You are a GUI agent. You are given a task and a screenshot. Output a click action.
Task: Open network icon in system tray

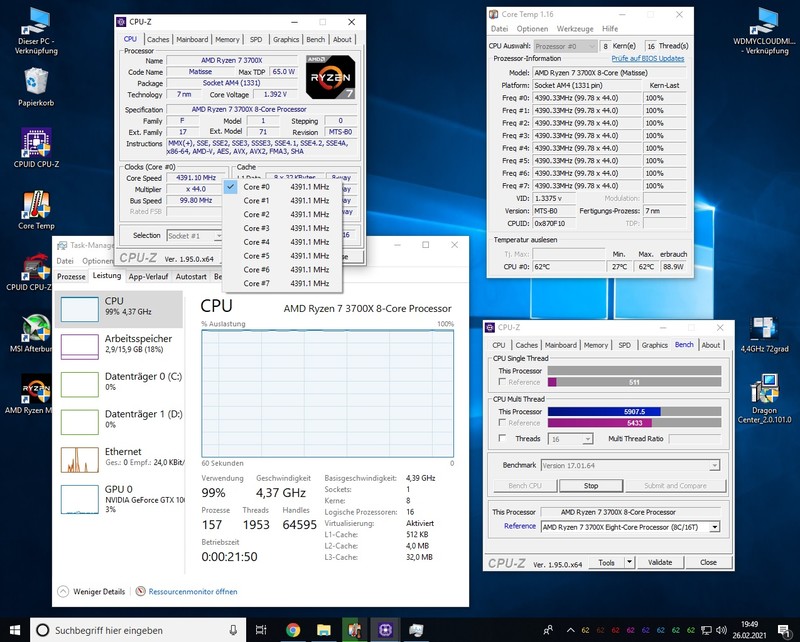click(x=706, y=630)
